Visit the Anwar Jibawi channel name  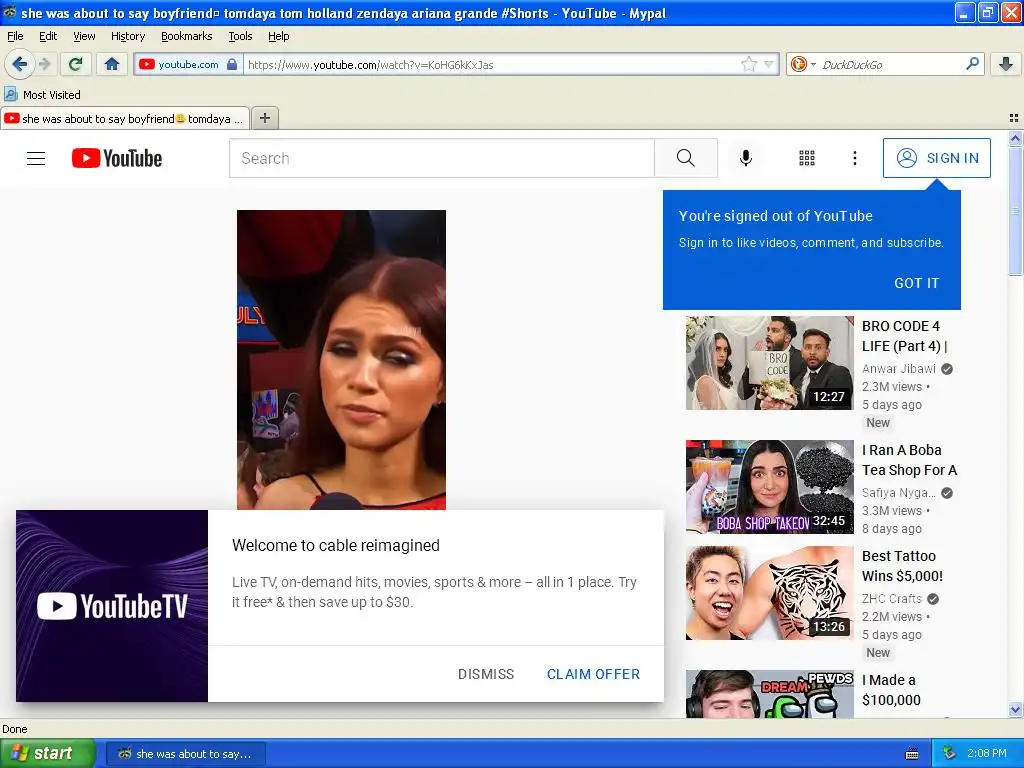899,369
